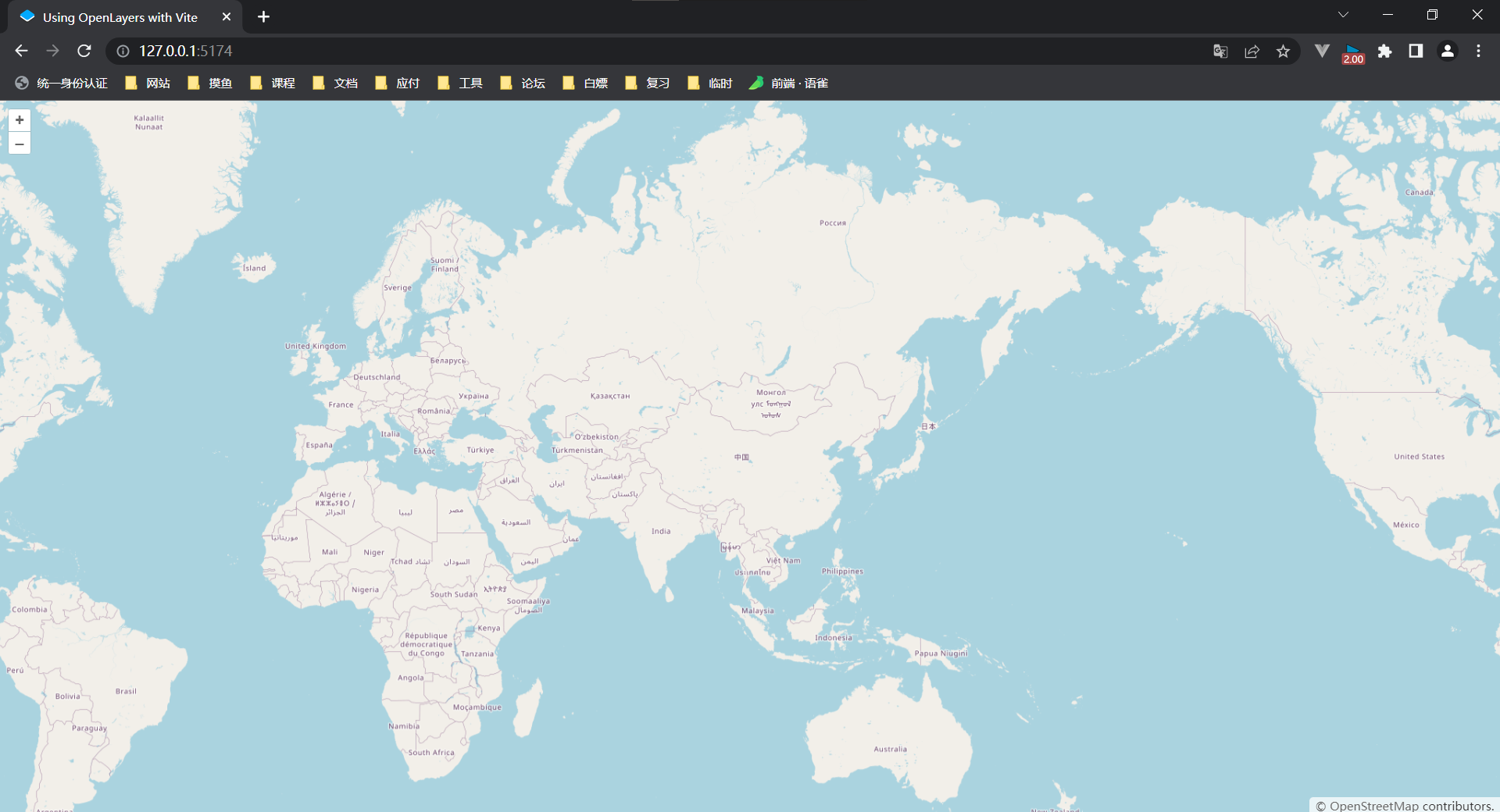Click the United States map label

(x=1420, y=457)
